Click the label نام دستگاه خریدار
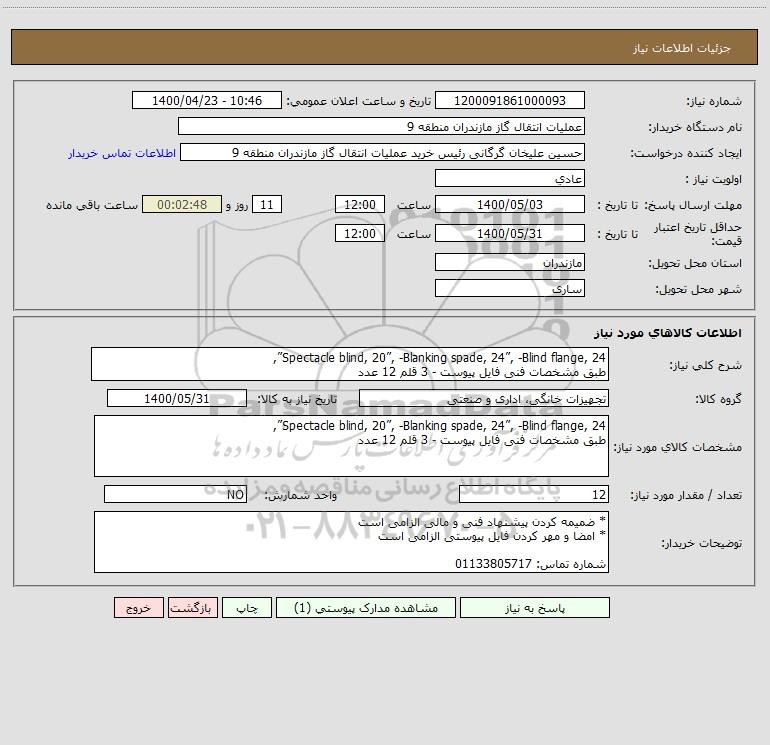Viewport: 770px width, 745px height. tap(695, 127)
